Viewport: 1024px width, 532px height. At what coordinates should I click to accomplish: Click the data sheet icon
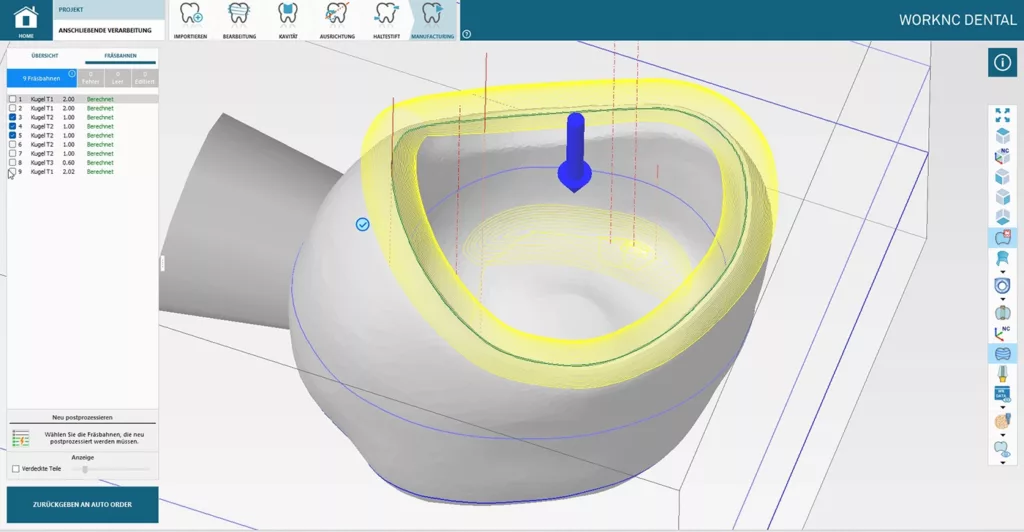[x=1002, y=394]
